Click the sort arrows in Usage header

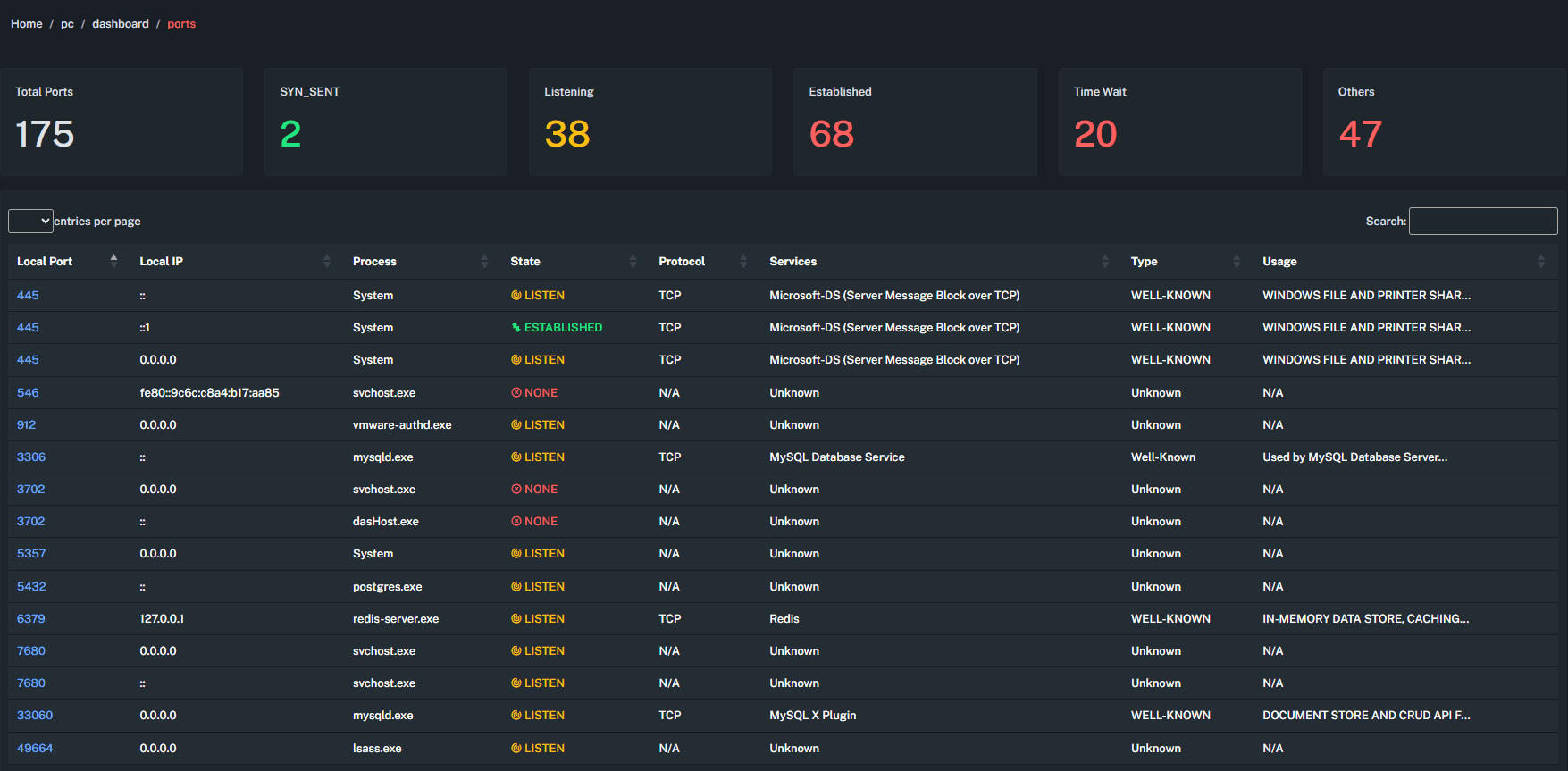[x=1540, y=261]
